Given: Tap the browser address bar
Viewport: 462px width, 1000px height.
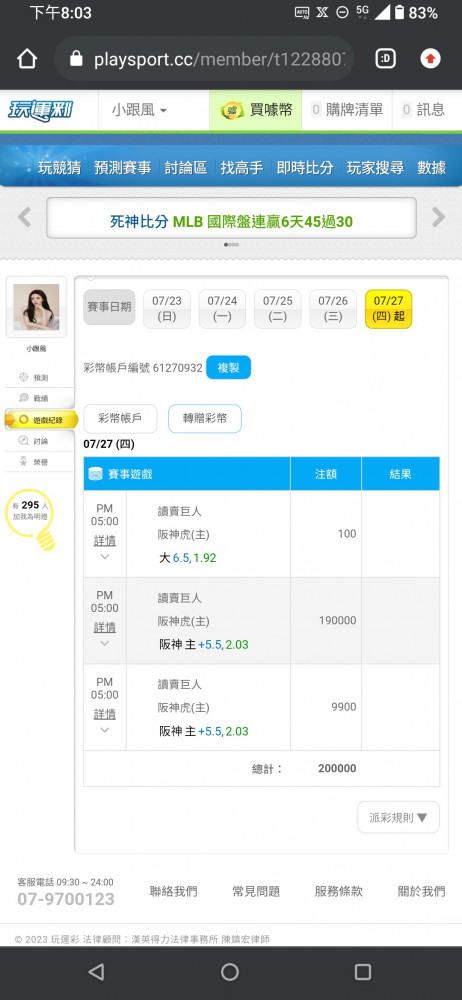Looking at the screenshot, I should coord(204,59).
